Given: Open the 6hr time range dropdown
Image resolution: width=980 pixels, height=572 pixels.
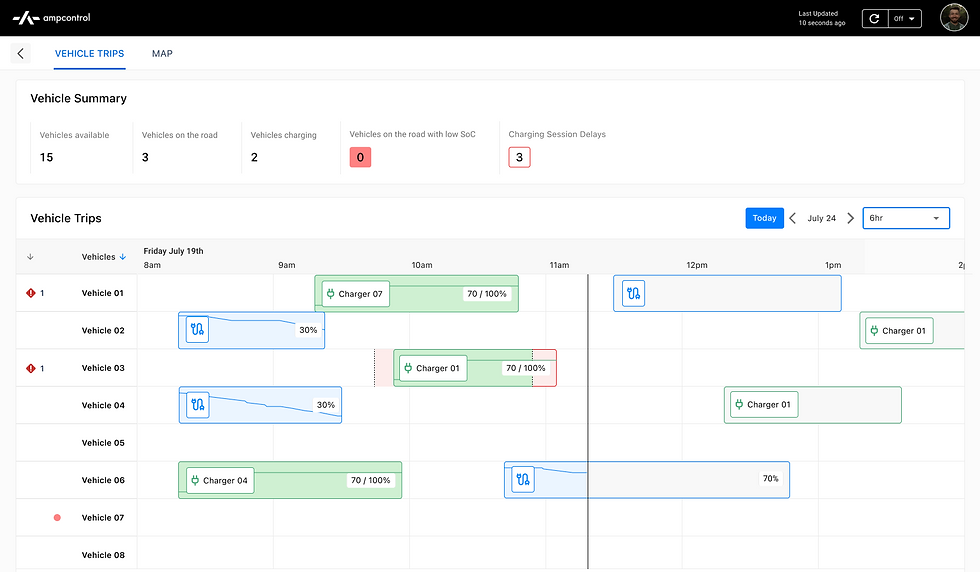Looking at the screenshot, I should [x=906, y=218].
